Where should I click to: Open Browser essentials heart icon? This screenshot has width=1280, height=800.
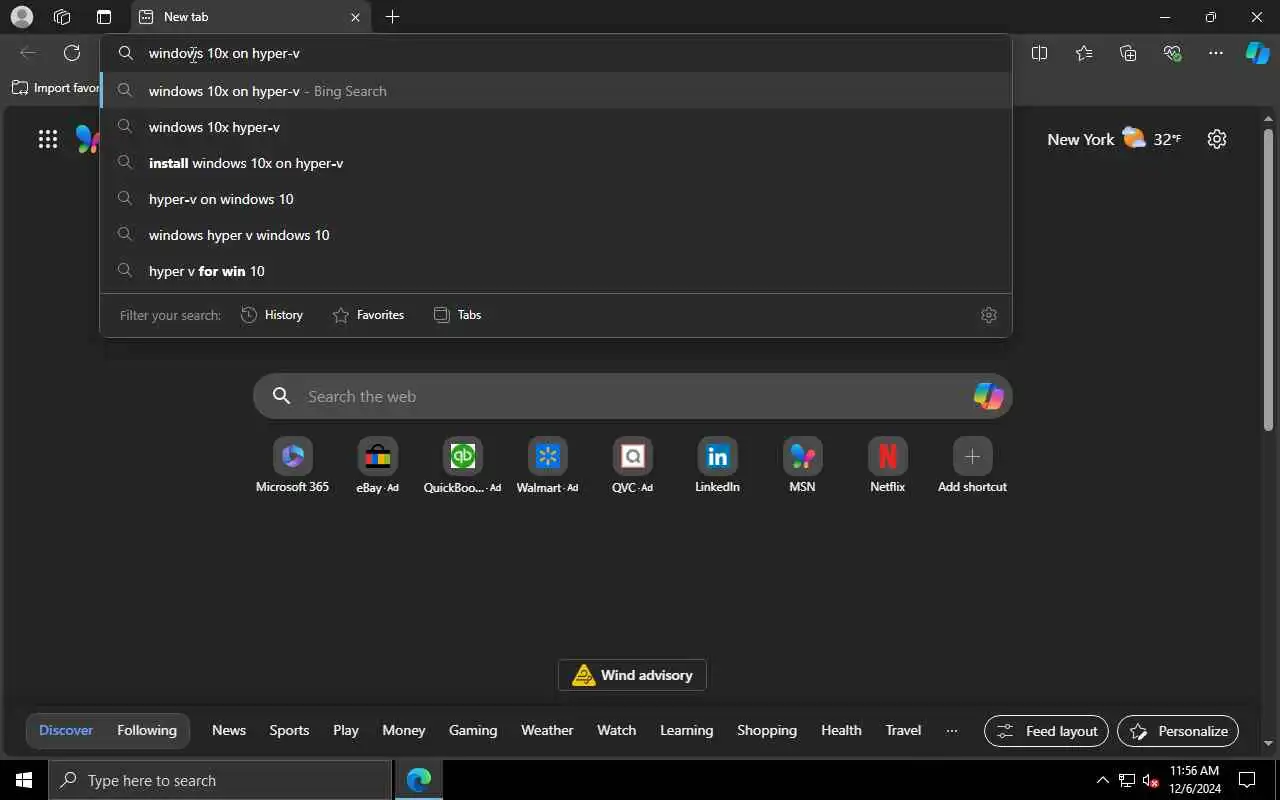click(x=1173, y=53)
